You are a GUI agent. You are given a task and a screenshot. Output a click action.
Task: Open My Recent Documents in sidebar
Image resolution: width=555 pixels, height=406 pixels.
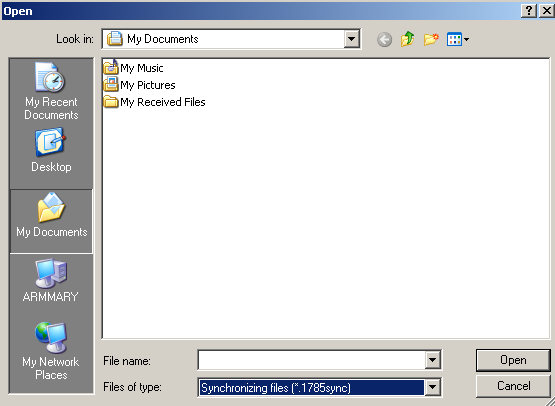51,91
